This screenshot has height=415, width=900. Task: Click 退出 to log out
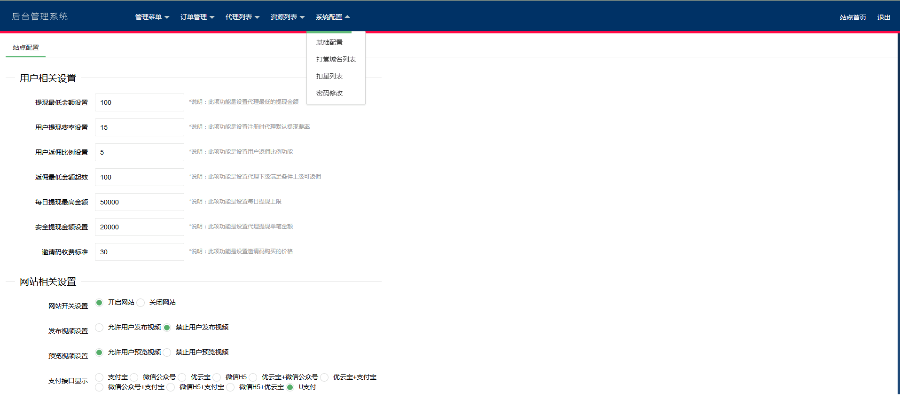coord(883,17)
